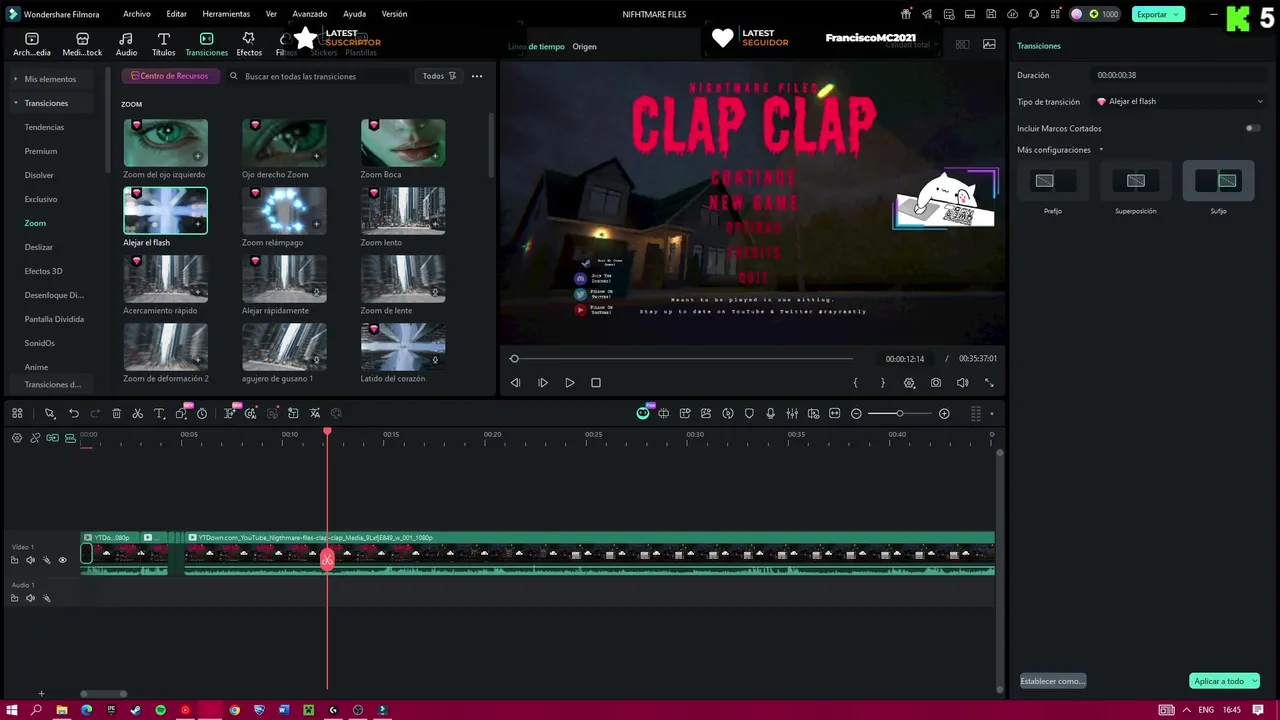
Task: Open the timeline layout grid icon
Action: coord(17,413)
